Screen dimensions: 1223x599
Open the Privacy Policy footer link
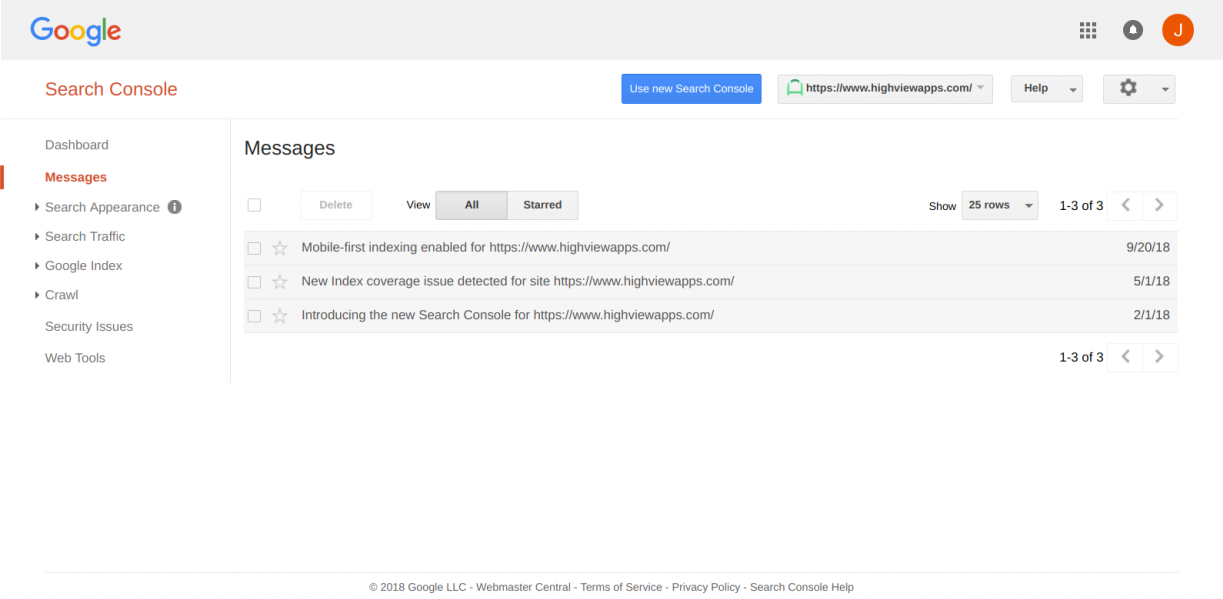tap(706, 587)
